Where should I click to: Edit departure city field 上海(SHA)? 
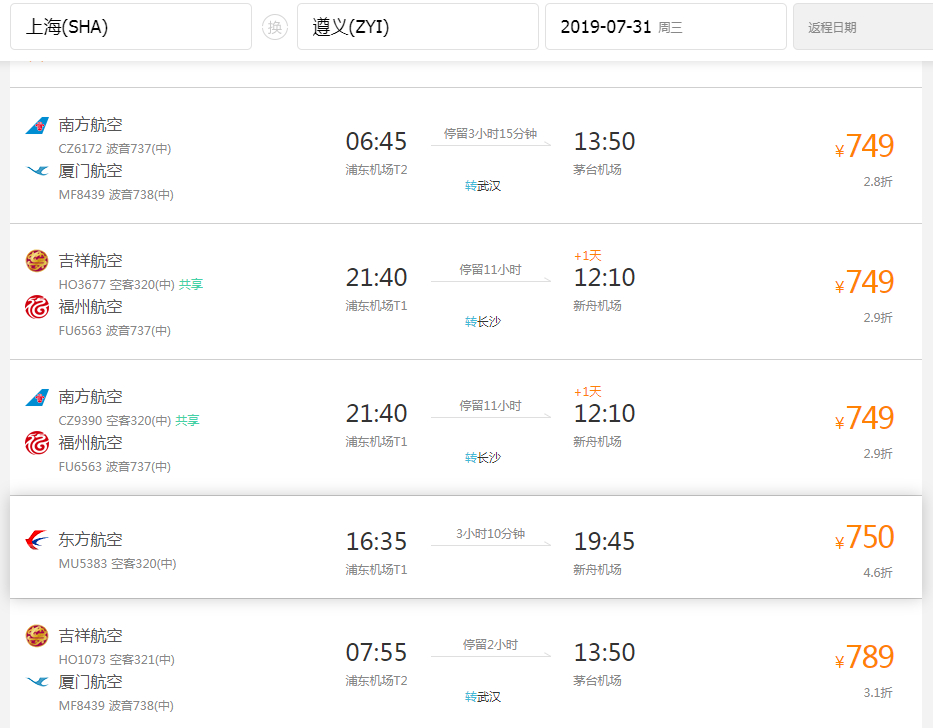click(131, 27)
